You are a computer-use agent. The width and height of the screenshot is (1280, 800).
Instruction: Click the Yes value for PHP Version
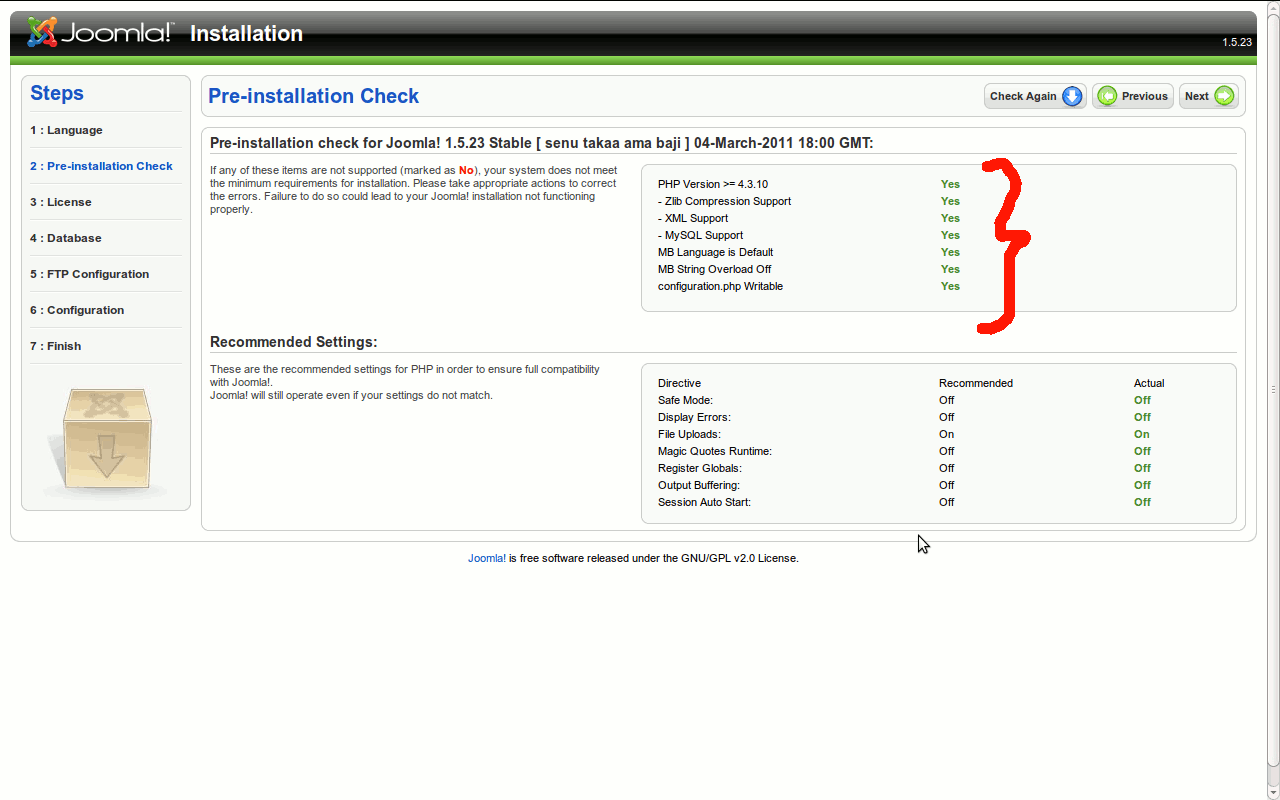(x=950, y=184)
